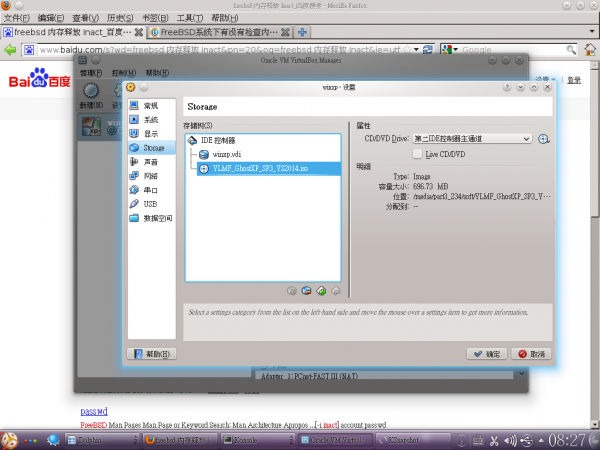The width and height of the screenshot is (600, 450).
Task: Open the URL history dropdown arrow
Action: [x=416, y=49]
